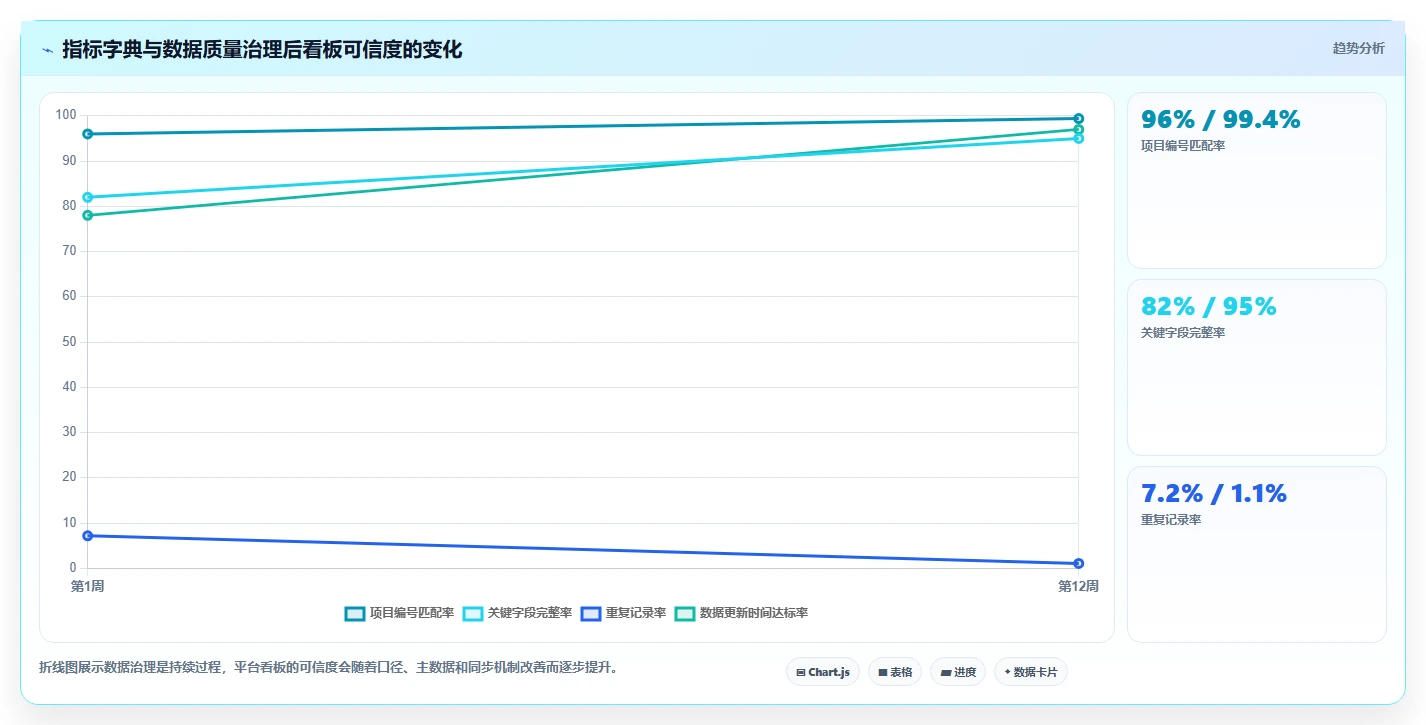Open the 7.2% / 1.1% stat card
The image size is (1426, 725).
1257,555
